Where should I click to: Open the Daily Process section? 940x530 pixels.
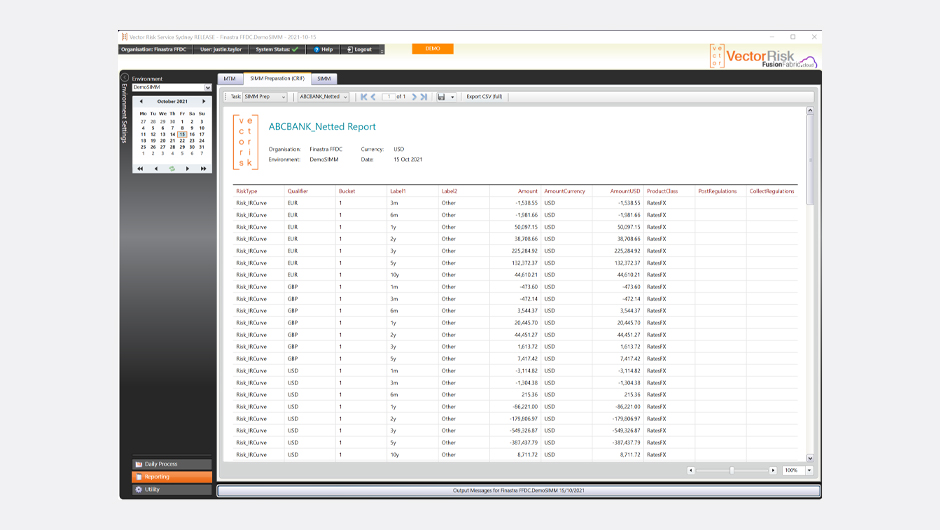point(172,464)
